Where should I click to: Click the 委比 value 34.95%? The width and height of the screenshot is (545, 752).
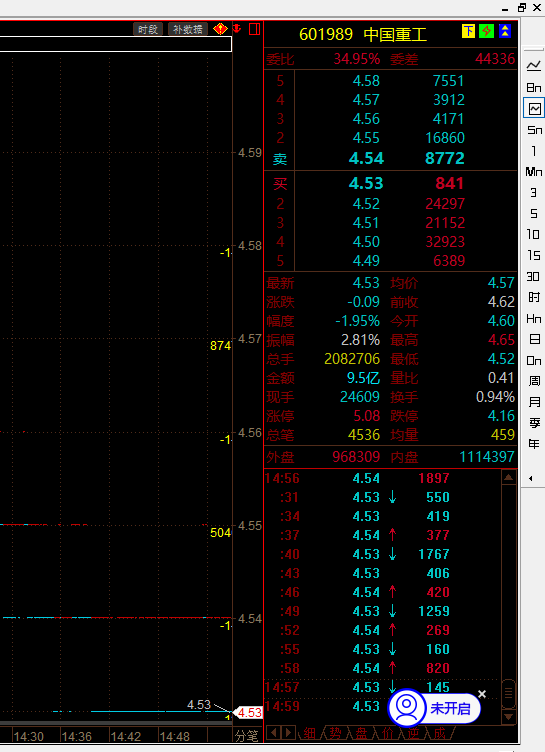[357, 59]
